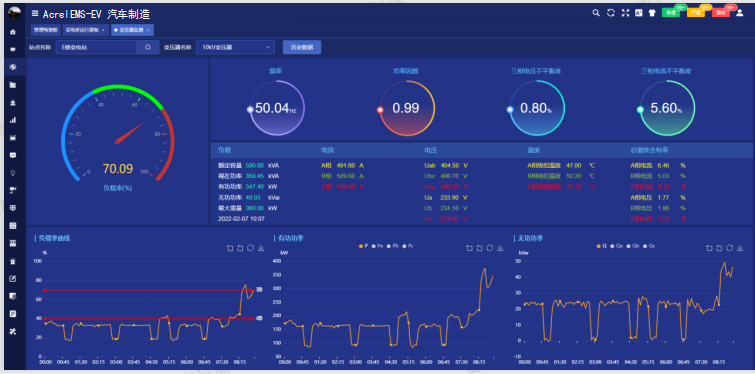Click the search magnifier in top header
This screenshot has height=374, width=755.
(x=596, y=13)
